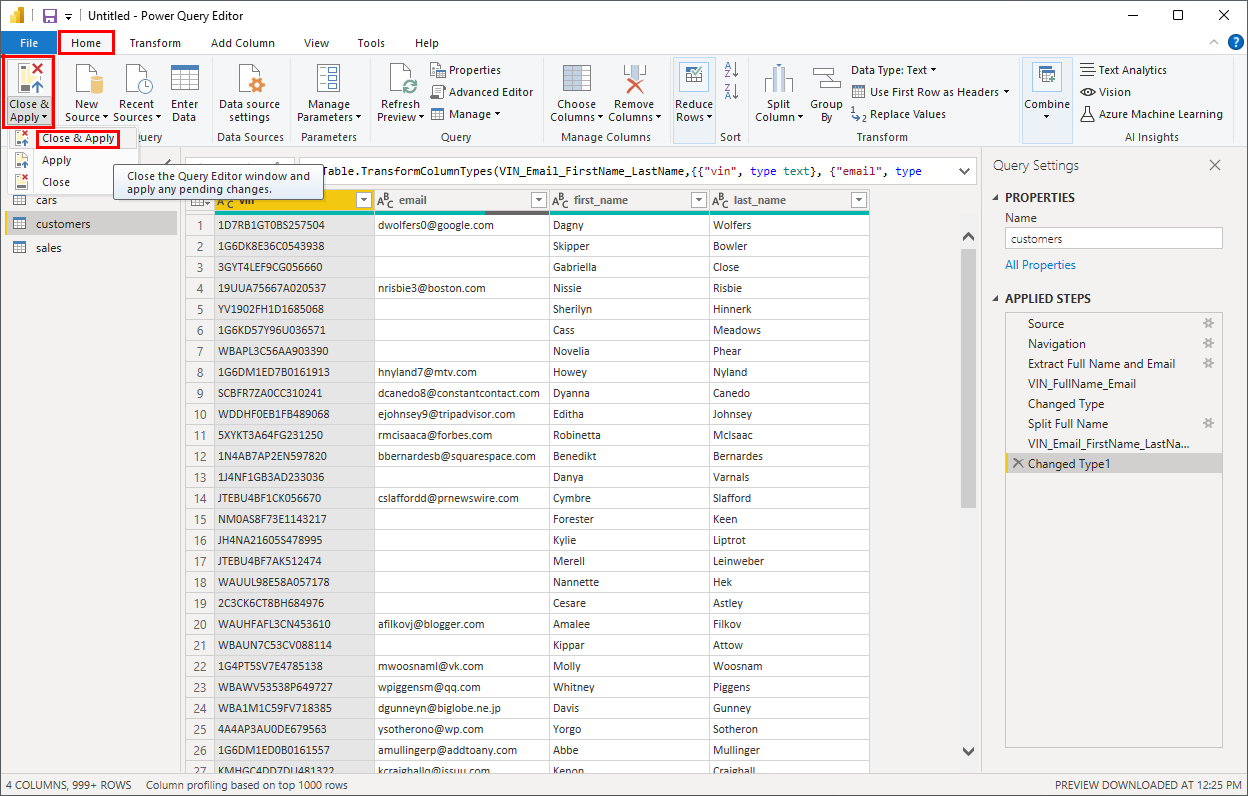
Task: Click the Group By icon
Action: [826, 80]
